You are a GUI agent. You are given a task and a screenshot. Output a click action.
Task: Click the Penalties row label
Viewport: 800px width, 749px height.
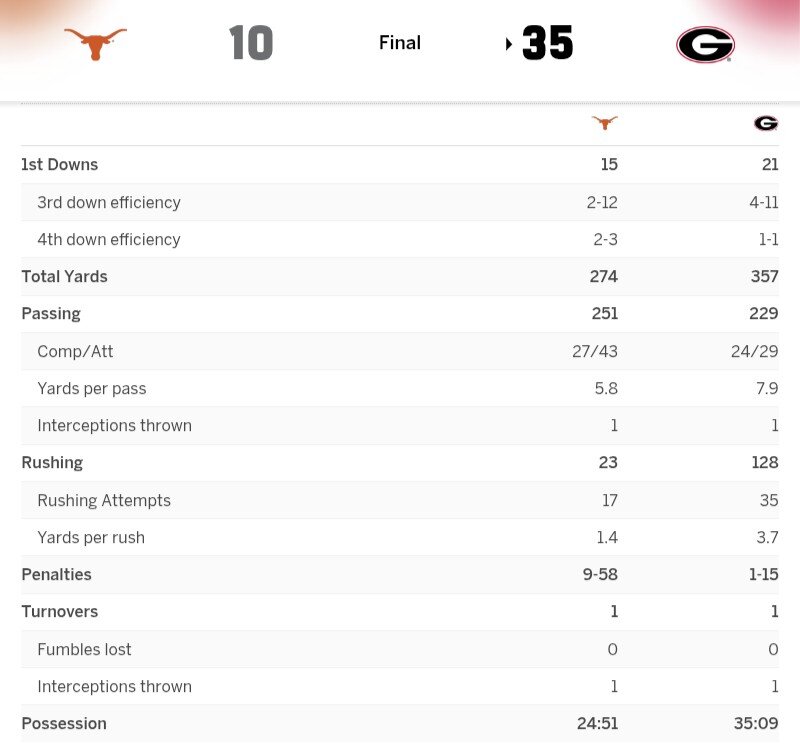56,575
